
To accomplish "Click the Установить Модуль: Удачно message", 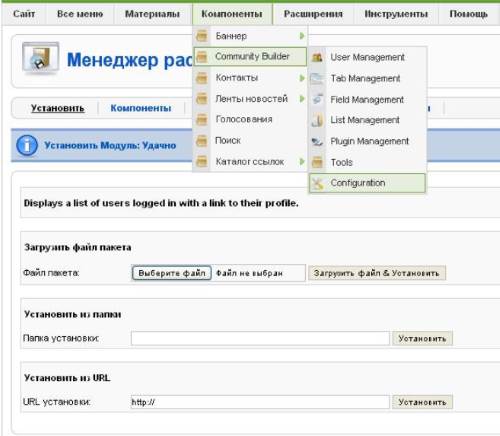I will point(110,145).
